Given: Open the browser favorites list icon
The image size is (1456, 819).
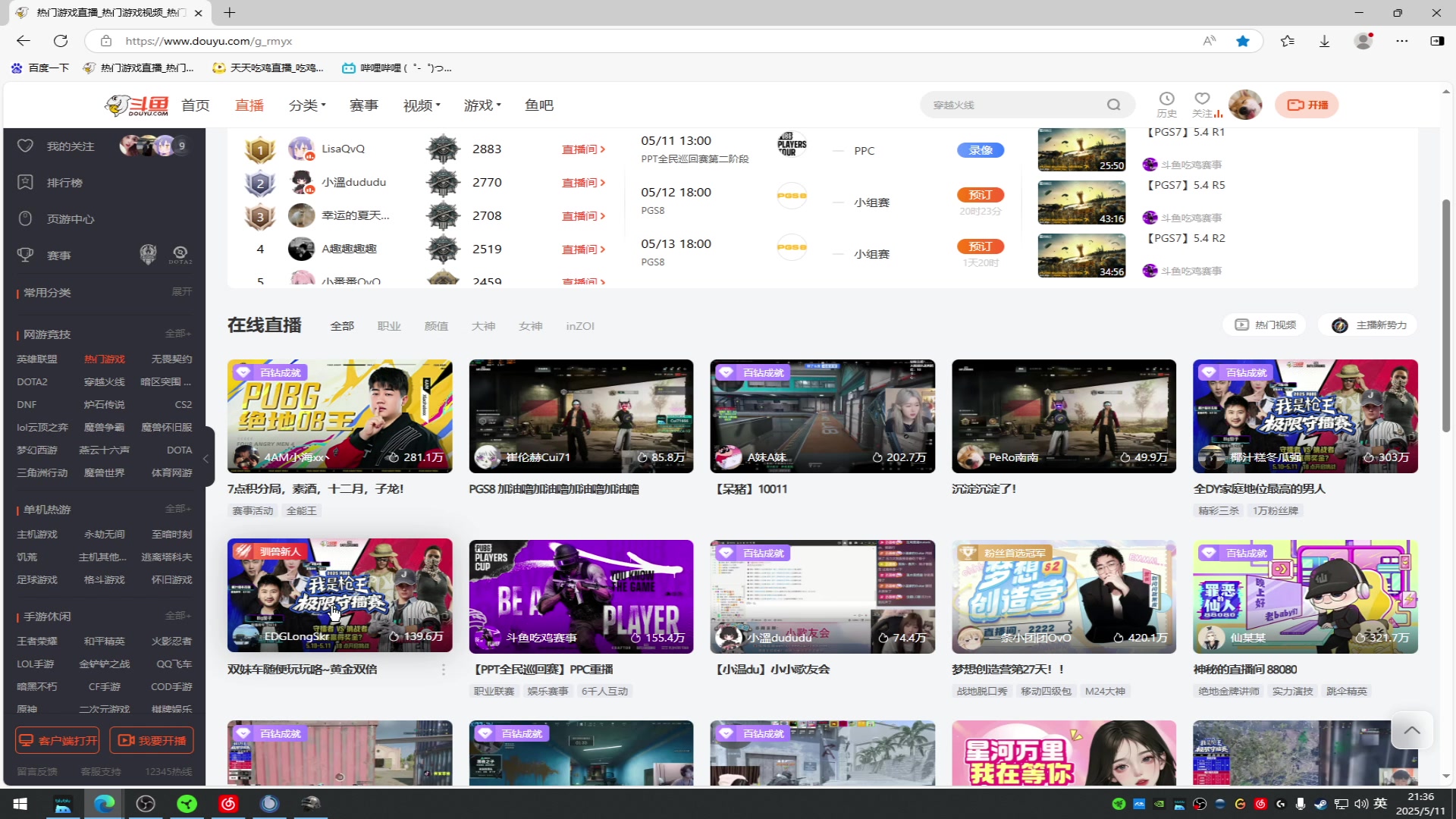Looking at the screenshot, I should point(1287,41).
